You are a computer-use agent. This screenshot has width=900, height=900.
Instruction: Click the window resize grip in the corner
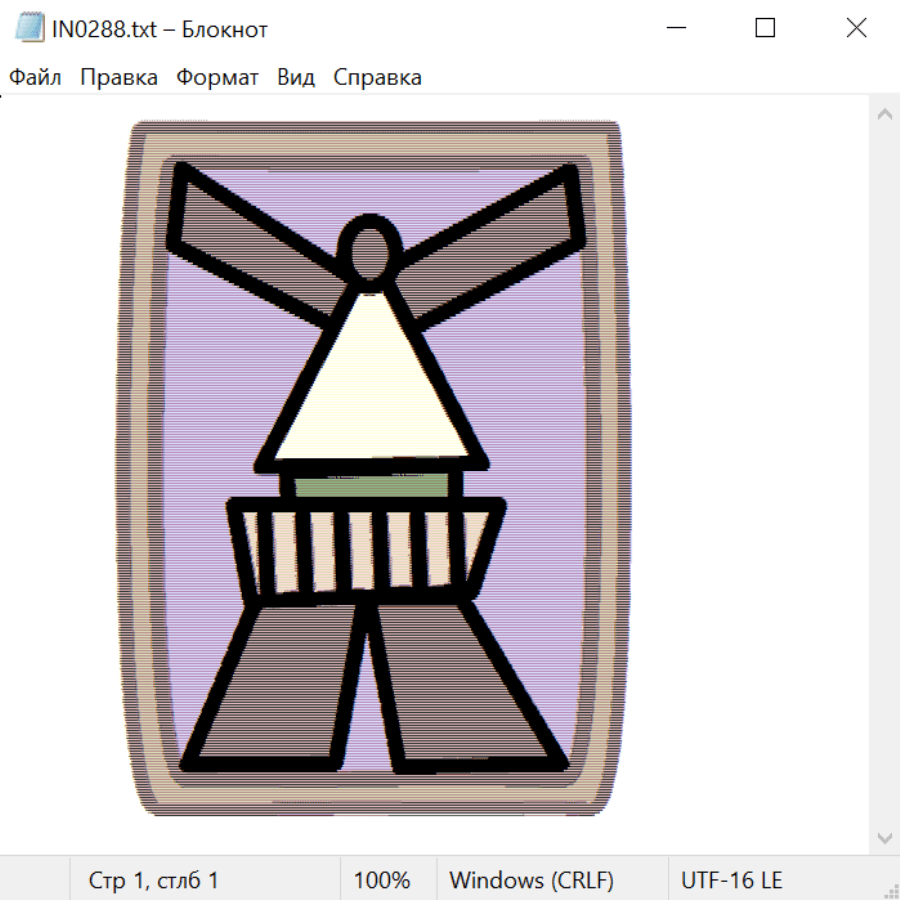pyautogui.click(x=891, y=891)
